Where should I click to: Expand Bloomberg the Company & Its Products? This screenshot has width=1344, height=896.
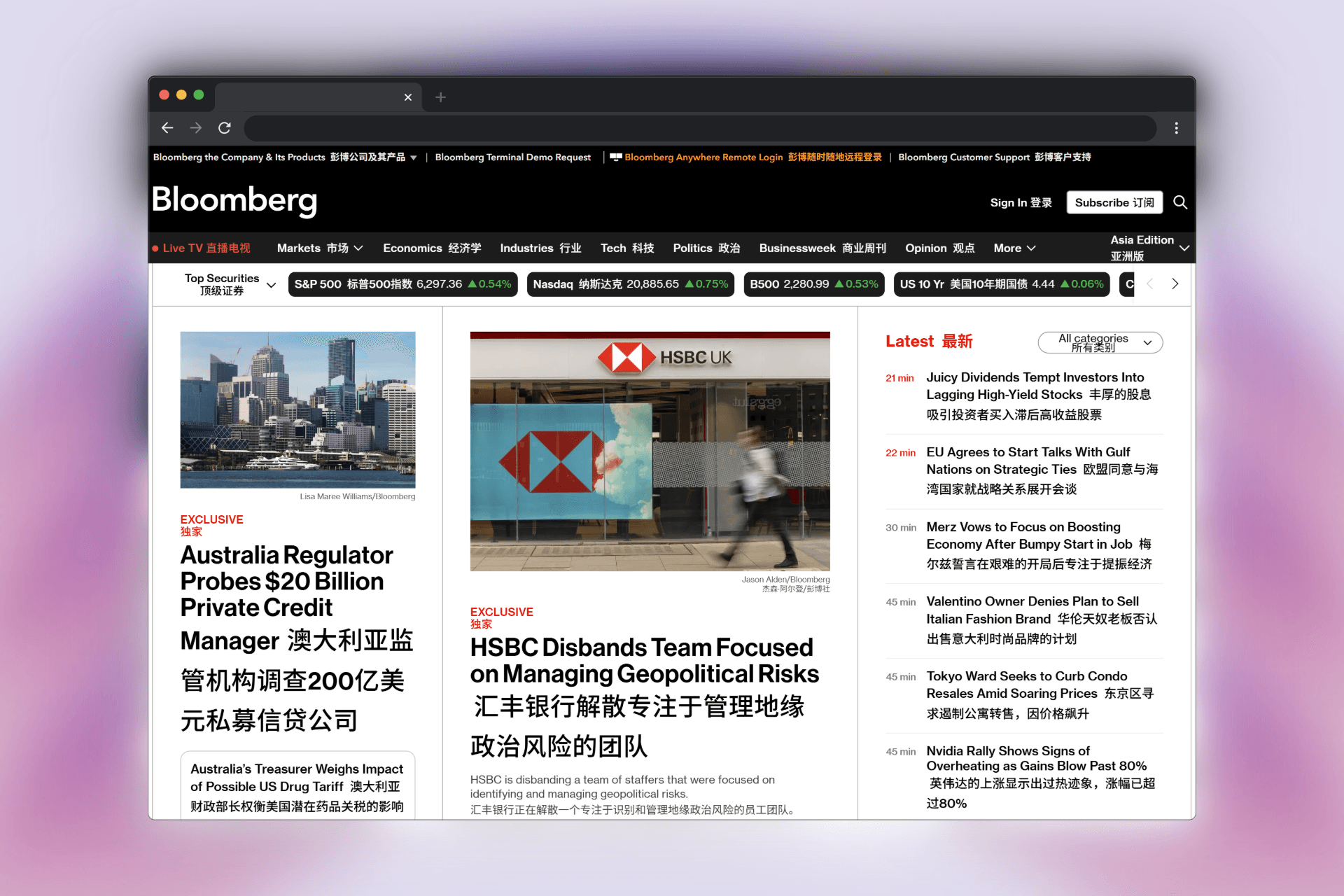tap(285, 157)
